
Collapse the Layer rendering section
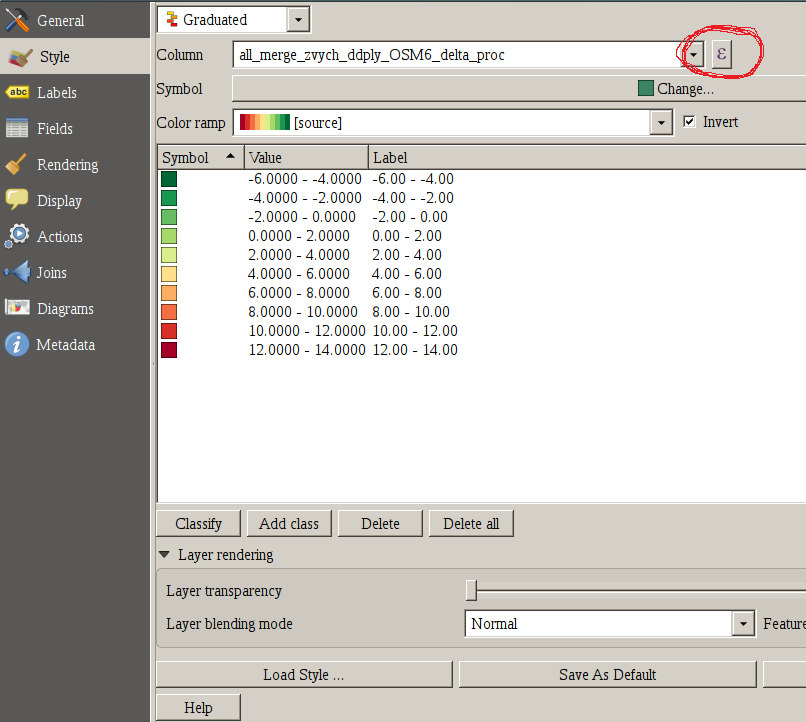pos(164,554)
